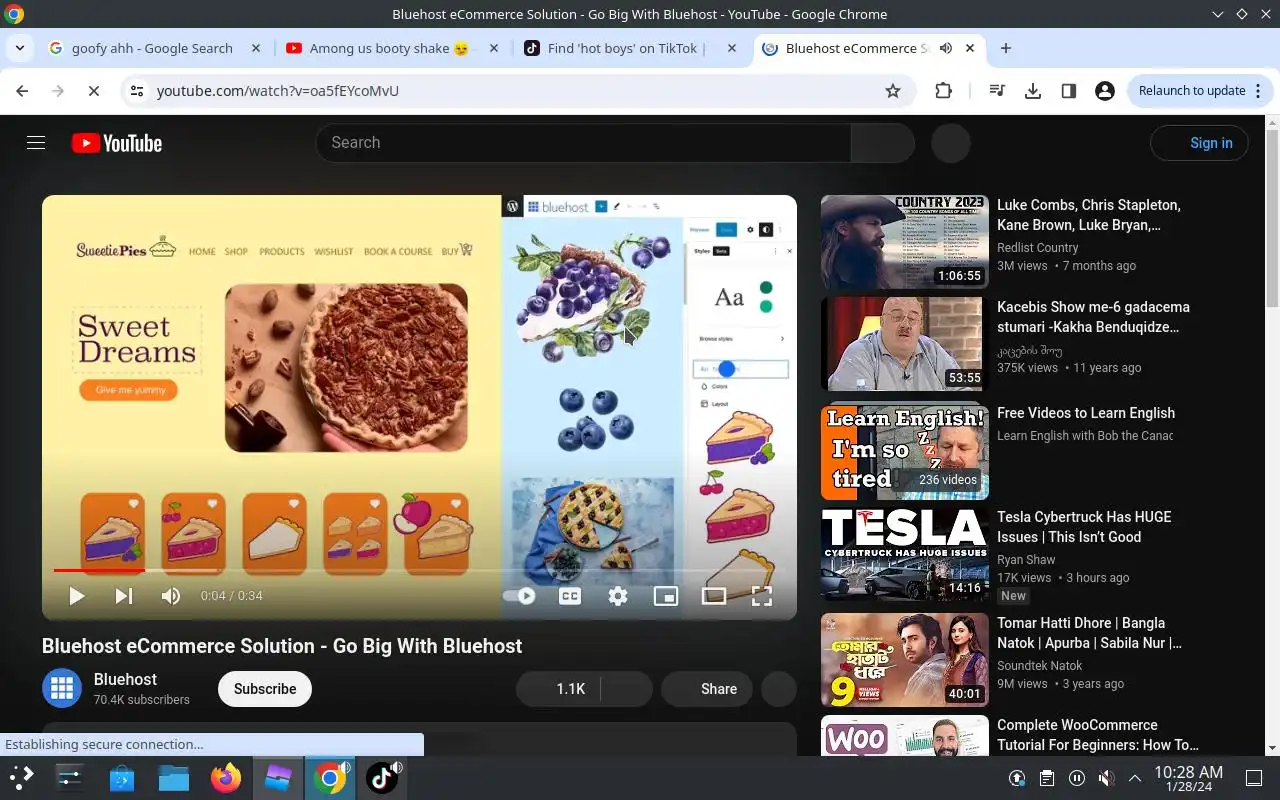
Task: Open the YouTube guide hamburger menu
Action: (36, 143)
